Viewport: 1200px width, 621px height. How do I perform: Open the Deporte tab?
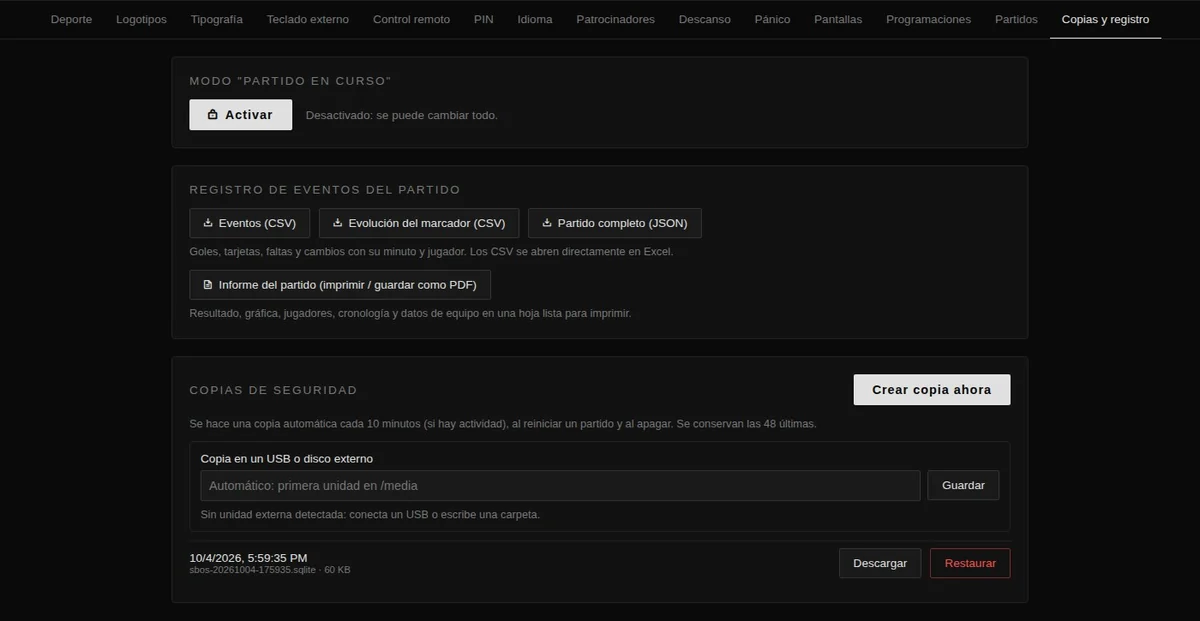(x=71, y=19)
